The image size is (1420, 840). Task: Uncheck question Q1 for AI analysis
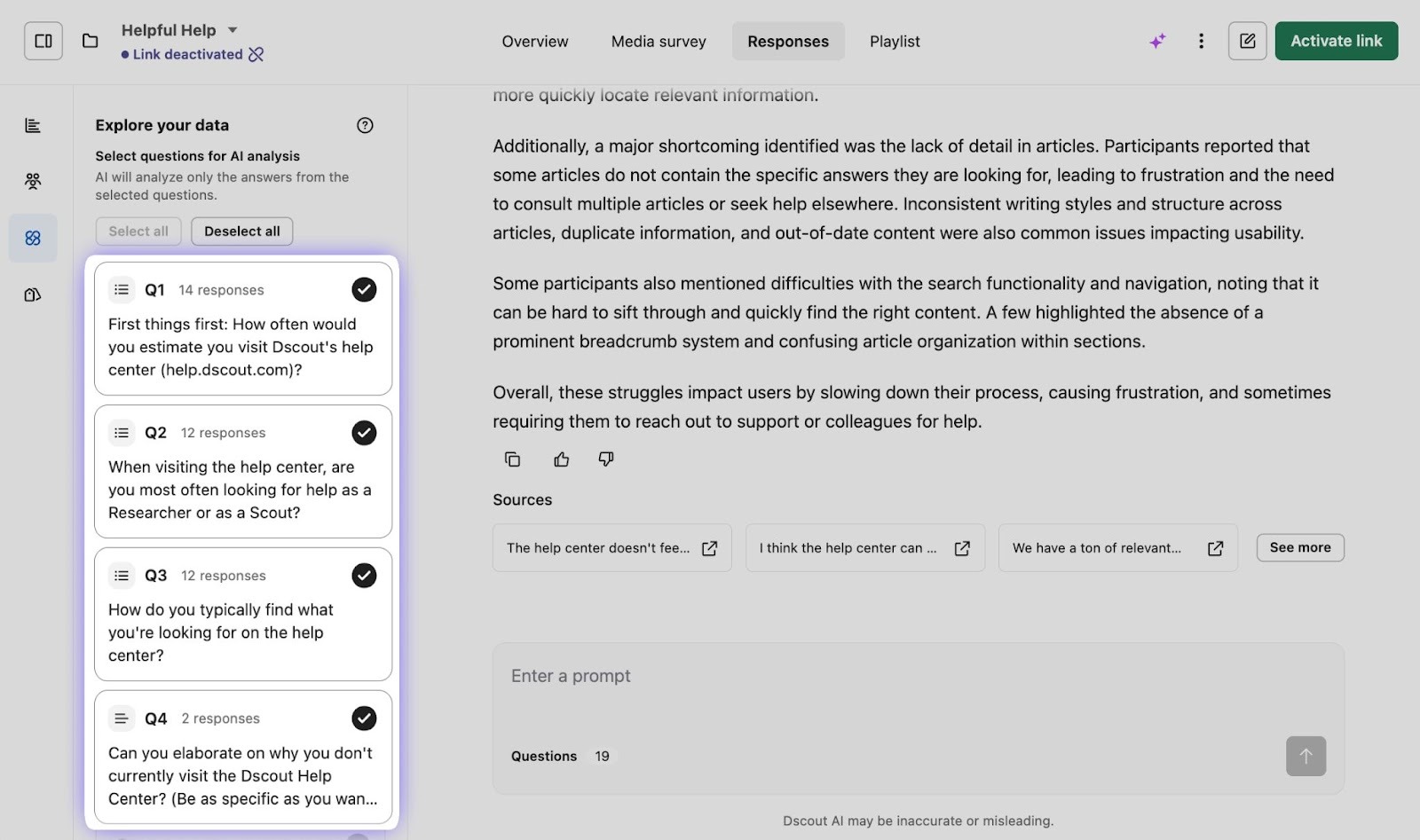click(x=364, y=290)
